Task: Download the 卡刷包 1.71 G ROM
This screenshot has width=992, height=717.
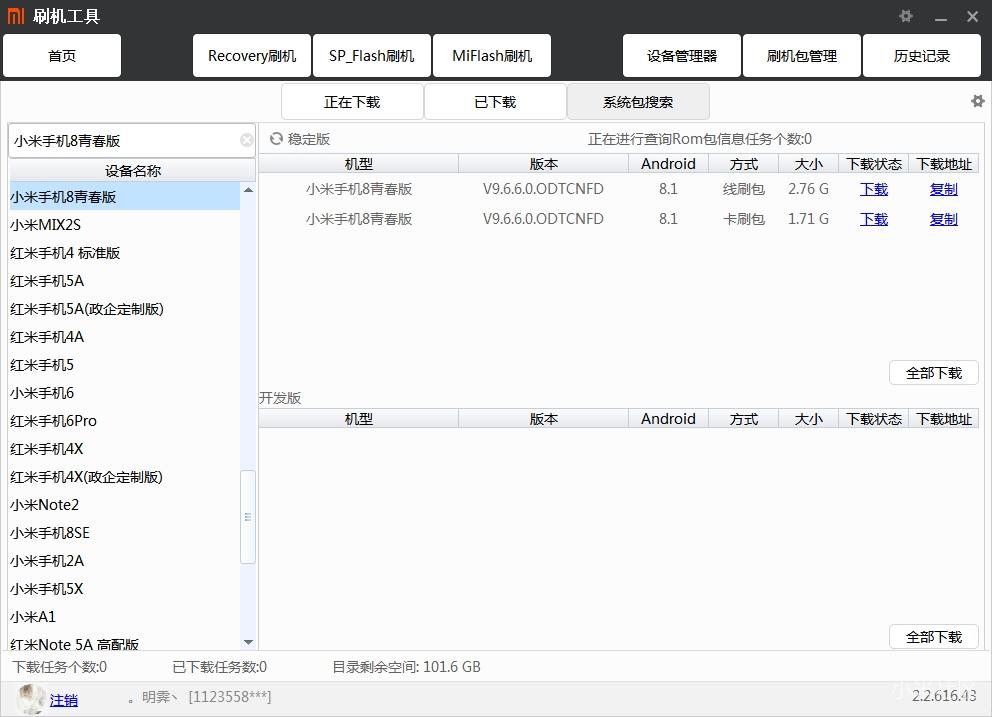Action: pos(874,219)
